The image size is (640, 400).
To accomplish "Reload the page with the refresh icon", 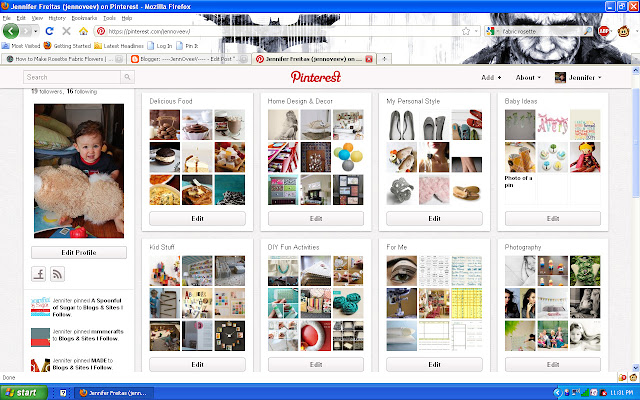I will pos(49,31).
